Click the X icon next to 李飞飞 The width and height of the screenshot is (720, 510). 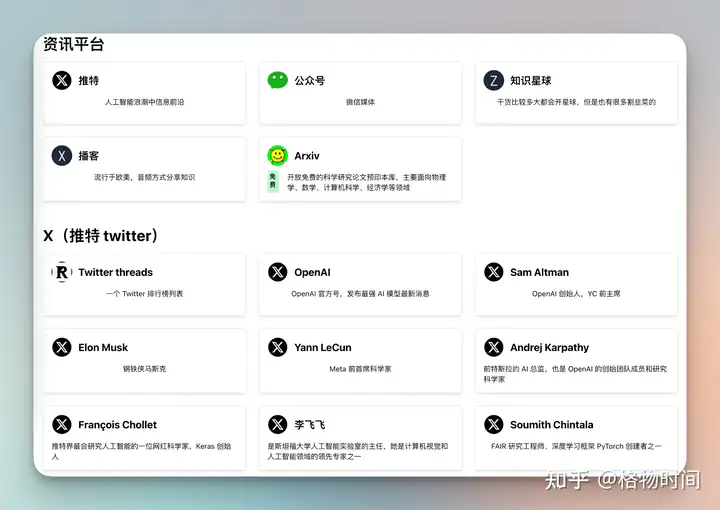coord(277,425)
